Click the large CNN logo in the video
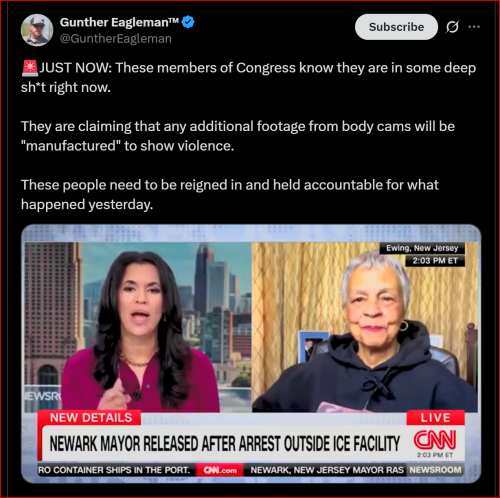 [435, 440]
